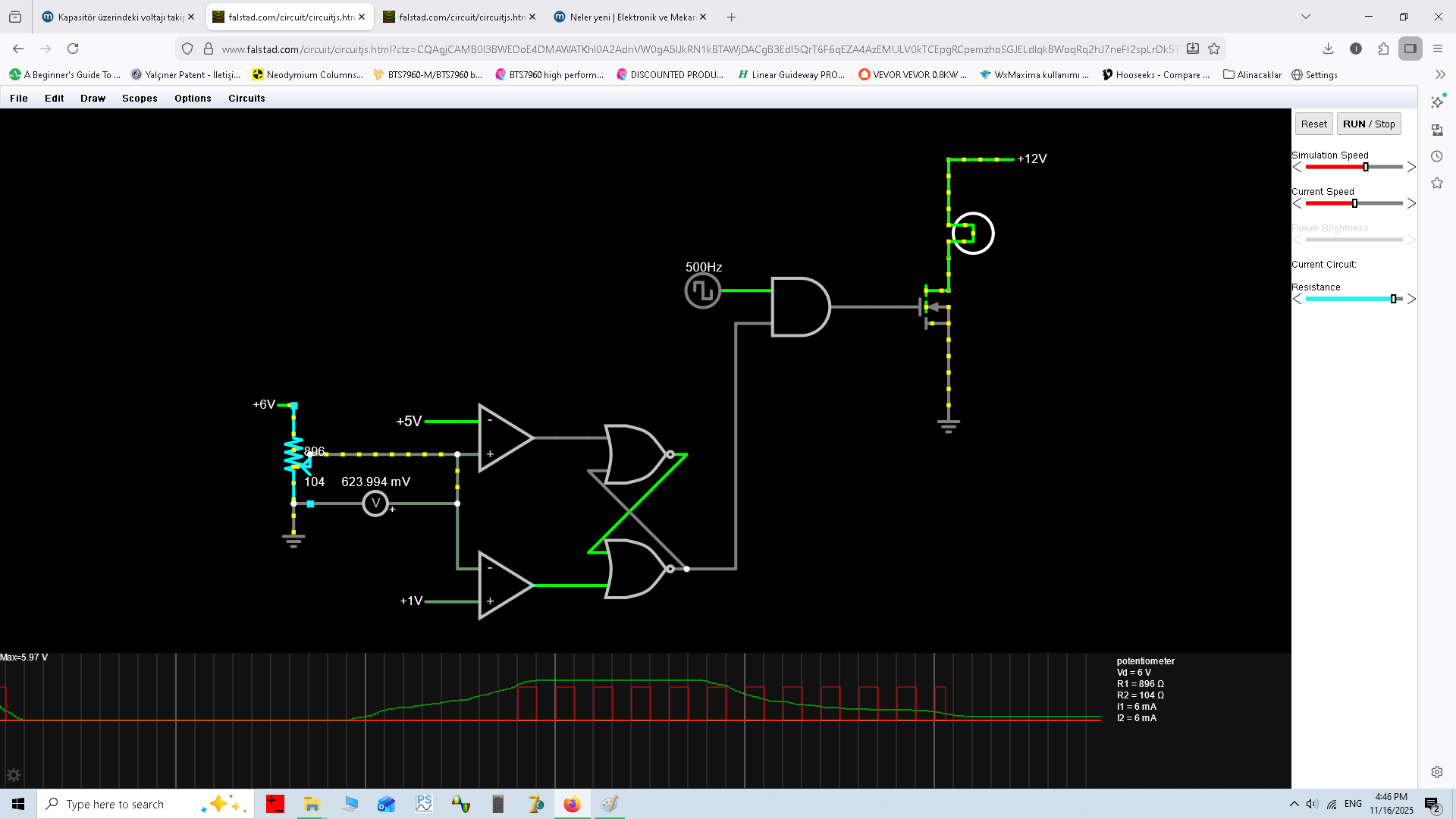Open the Alinacaklar bookmark folder
Viewport: 1456px width, 819px height.
click(1252, 75)
